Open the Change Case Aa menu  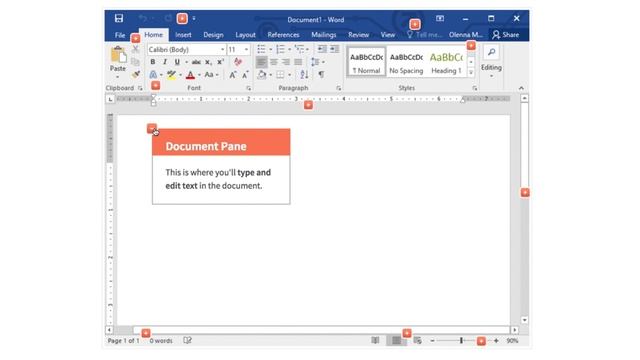211,75
